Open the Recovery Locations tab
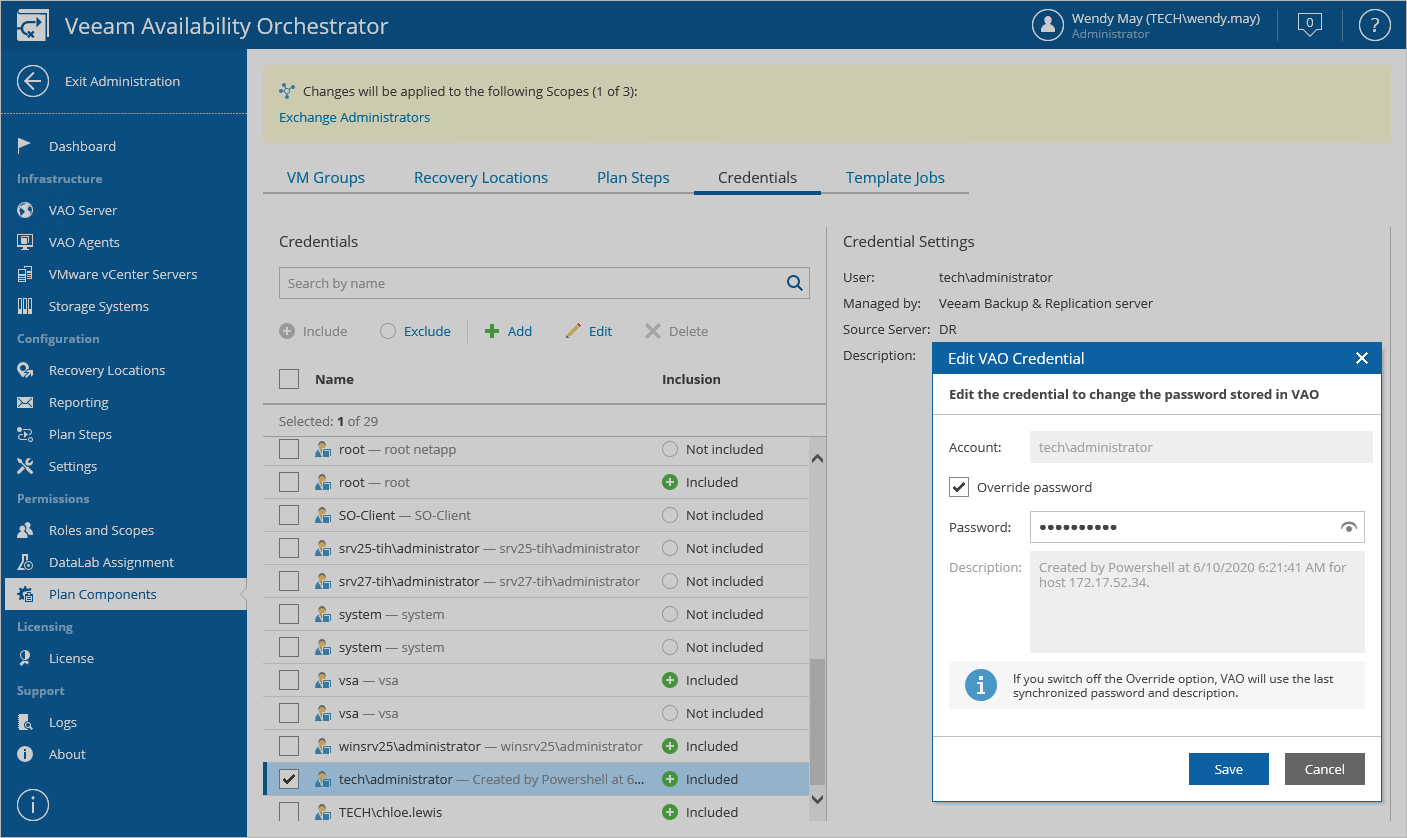This screenshot has height=838, width=1407. 481,178
